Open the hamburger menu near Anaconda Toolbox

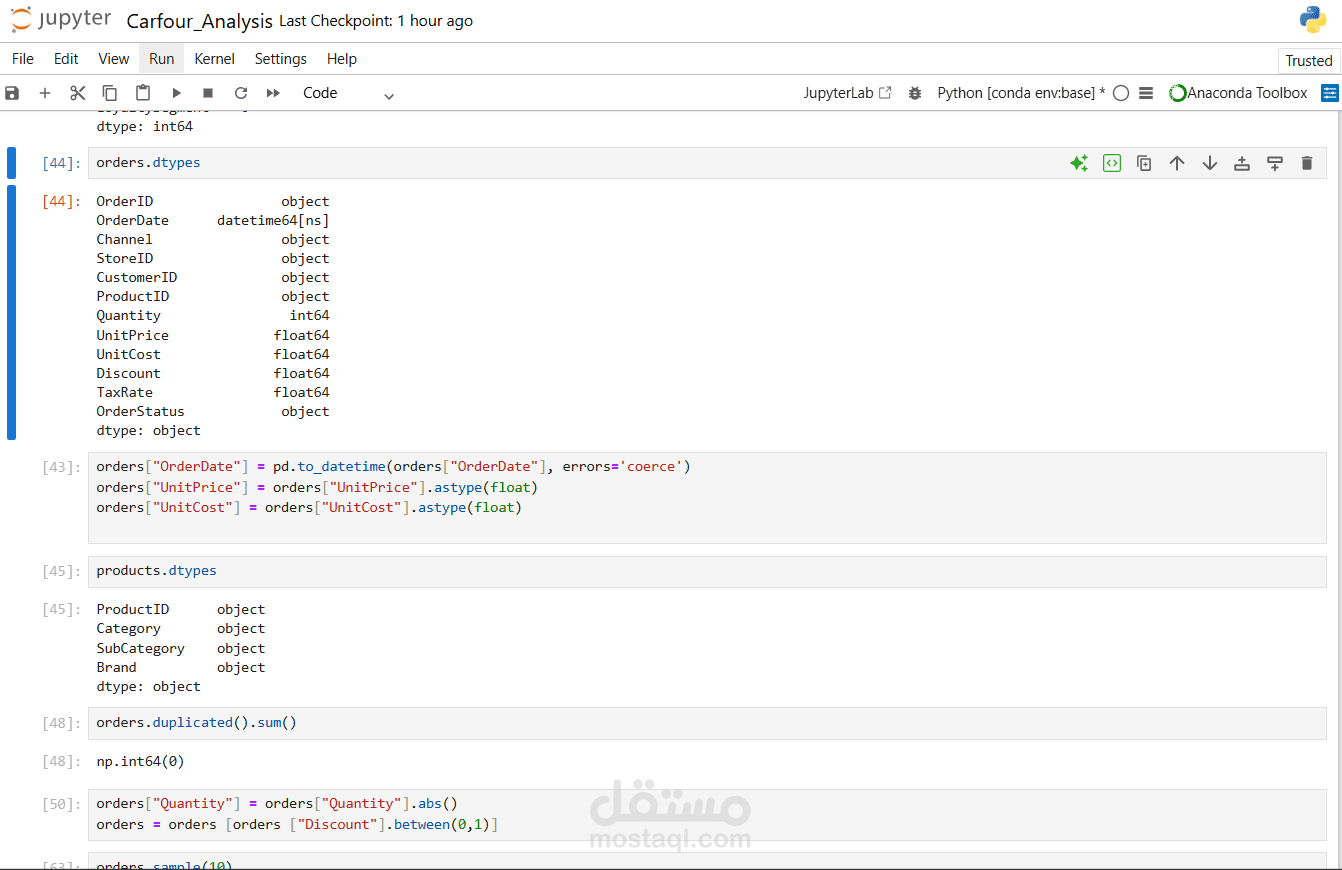[1144, 92]
